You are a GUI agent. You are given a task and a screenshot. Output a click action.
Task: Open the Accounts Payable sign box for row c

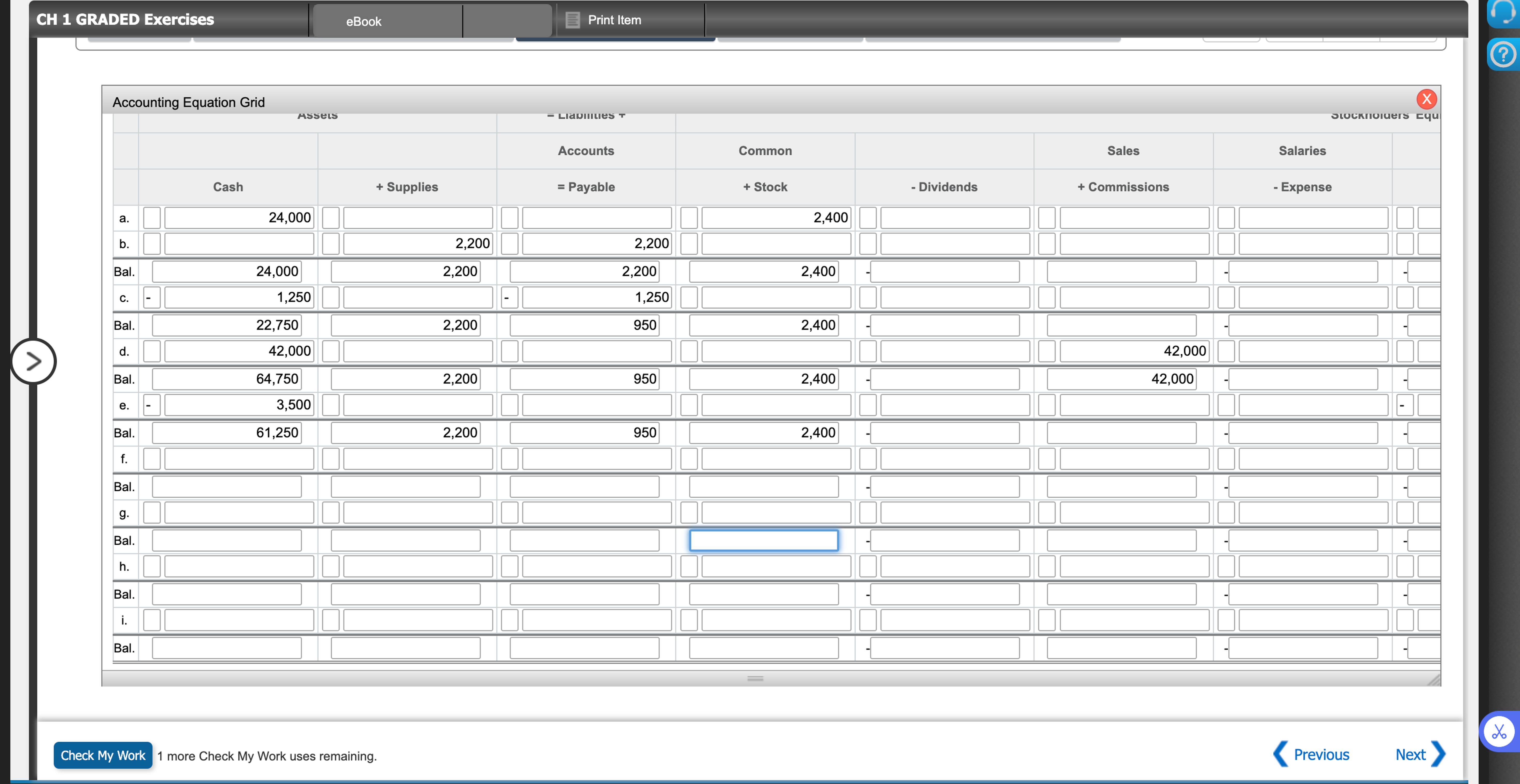click(x=509, y=297)
